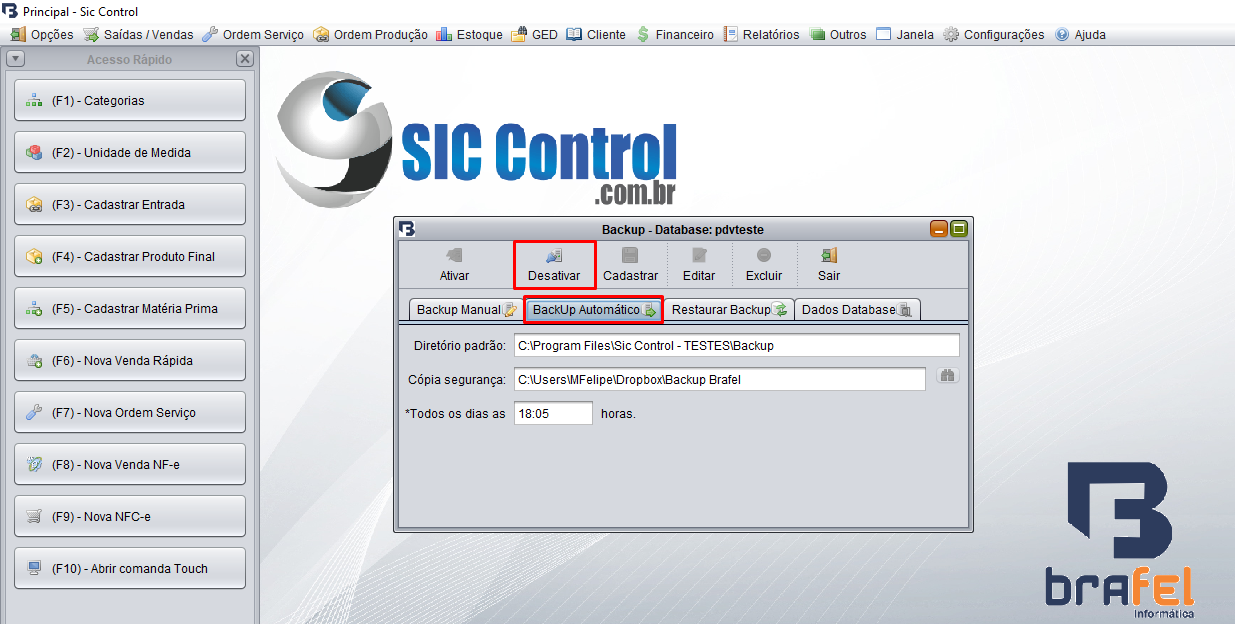
Task: Collapse the Acesso Rápido panel dropdown arrow
Action: click(15, 59)
